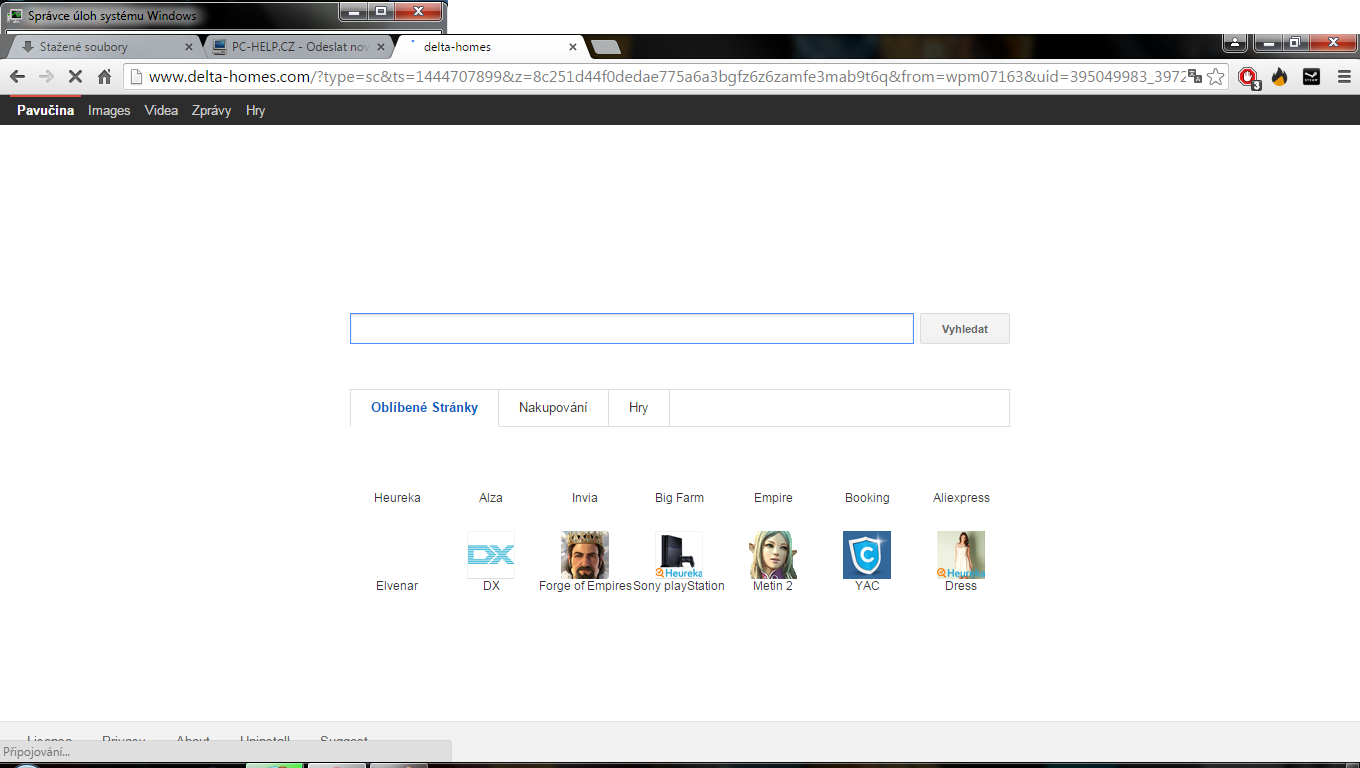This screenshot has height=768, width=1360.
Task: Switch to the Nakupování tab
Action: [x=553, y=408]
